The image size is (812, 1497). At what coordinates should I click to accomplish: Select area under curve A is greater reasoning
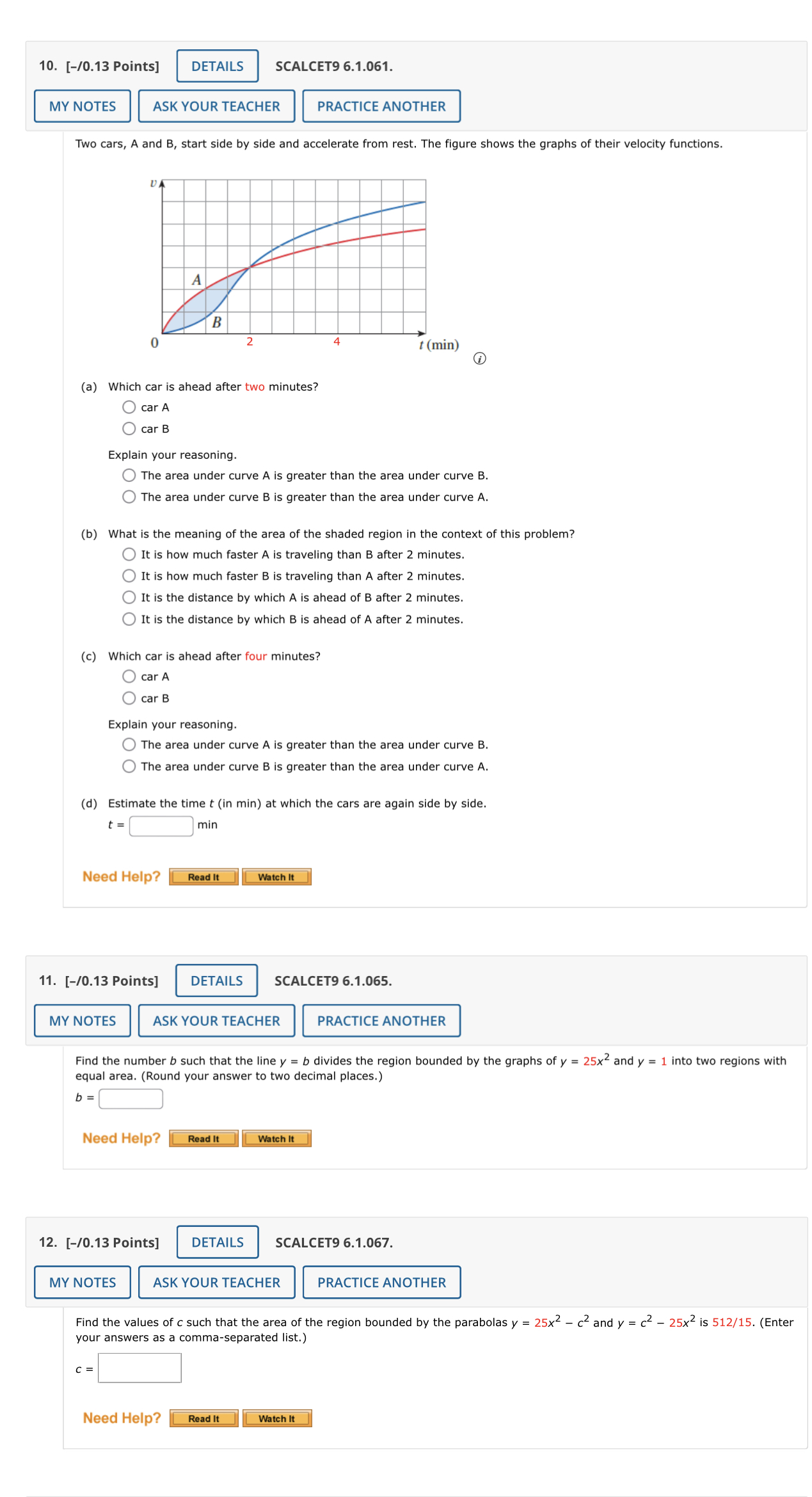[x=129, y=476]
